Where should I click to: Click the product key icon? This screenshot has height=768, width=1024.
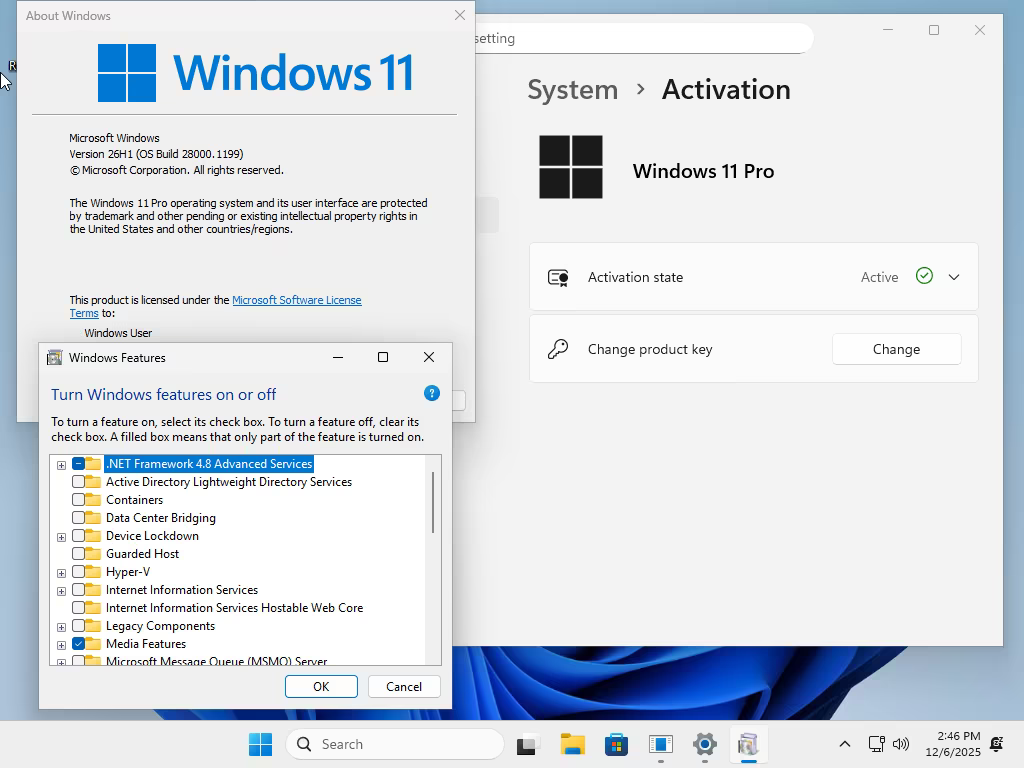(x=558, y=349)
